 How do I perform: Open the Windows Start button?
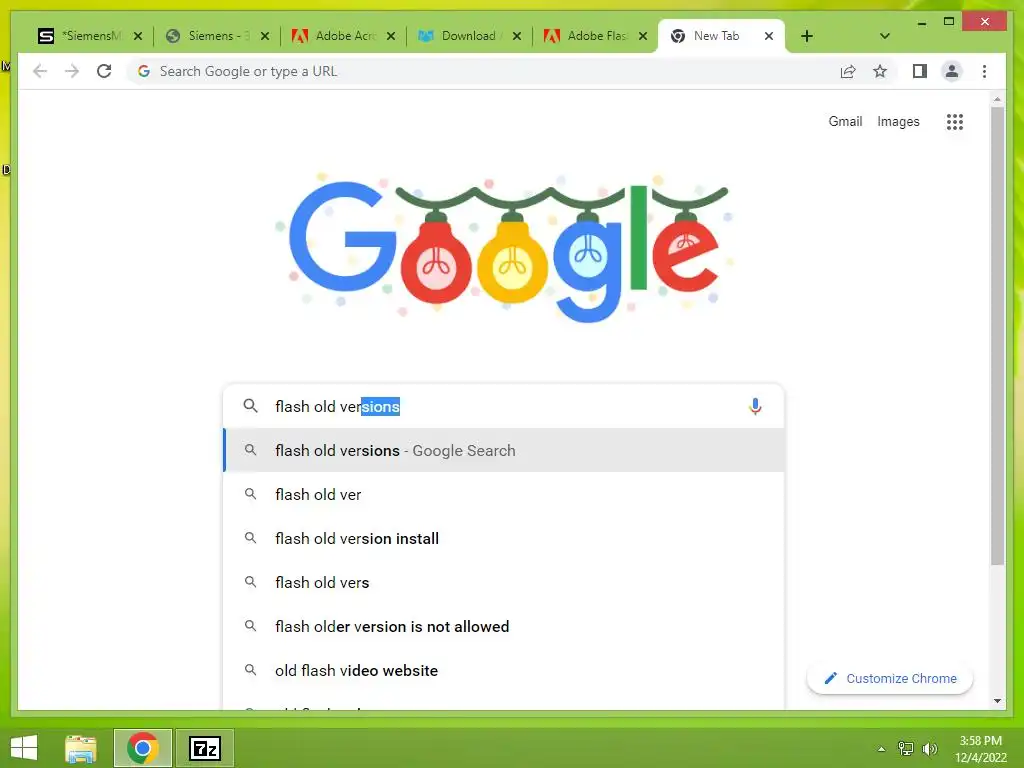[24, 748]
